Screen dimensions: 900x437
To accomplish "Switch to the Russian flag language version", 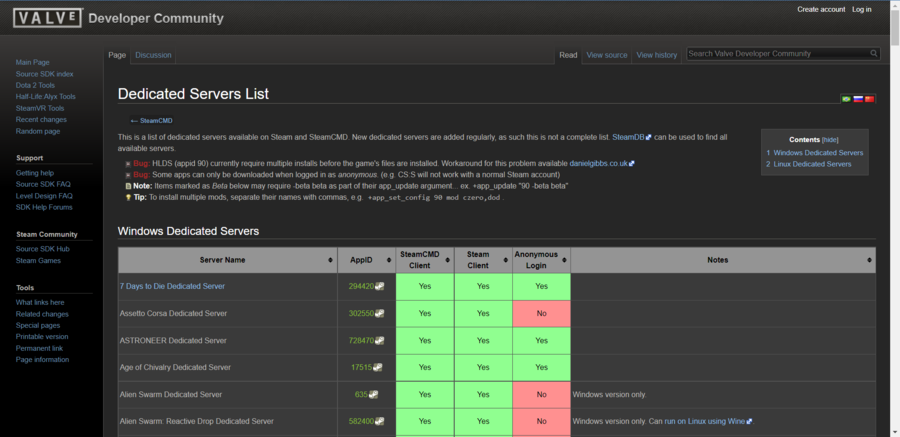I will pos(858,99).
